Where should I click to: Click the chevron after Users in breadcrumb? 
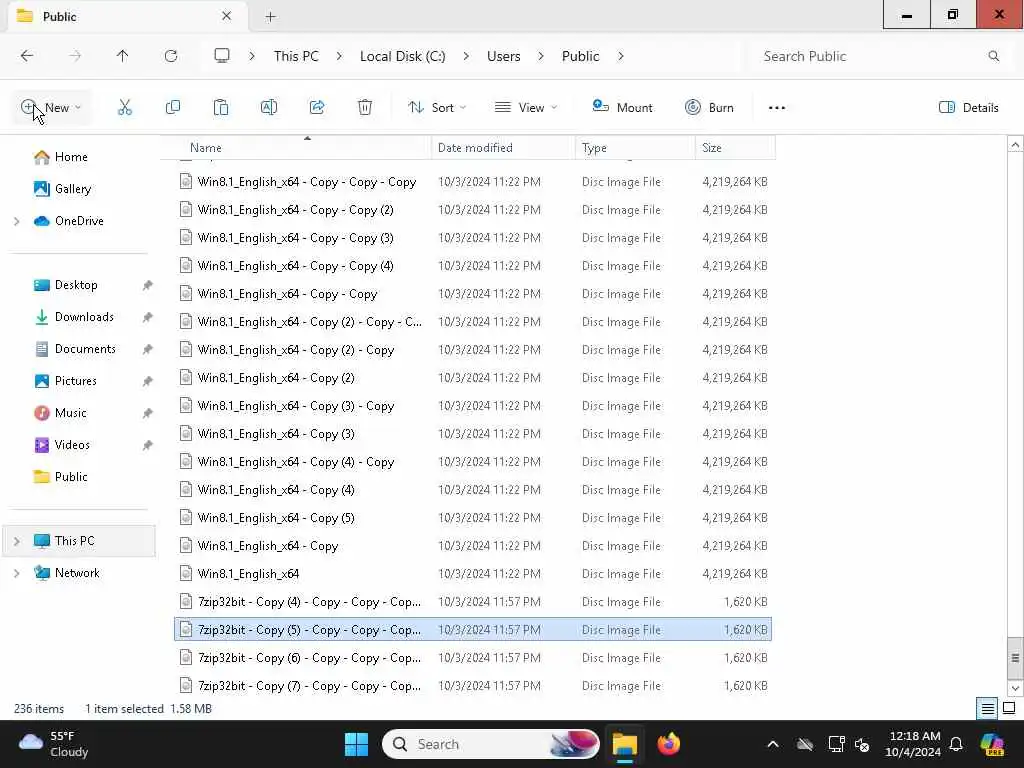click(541, 56)
